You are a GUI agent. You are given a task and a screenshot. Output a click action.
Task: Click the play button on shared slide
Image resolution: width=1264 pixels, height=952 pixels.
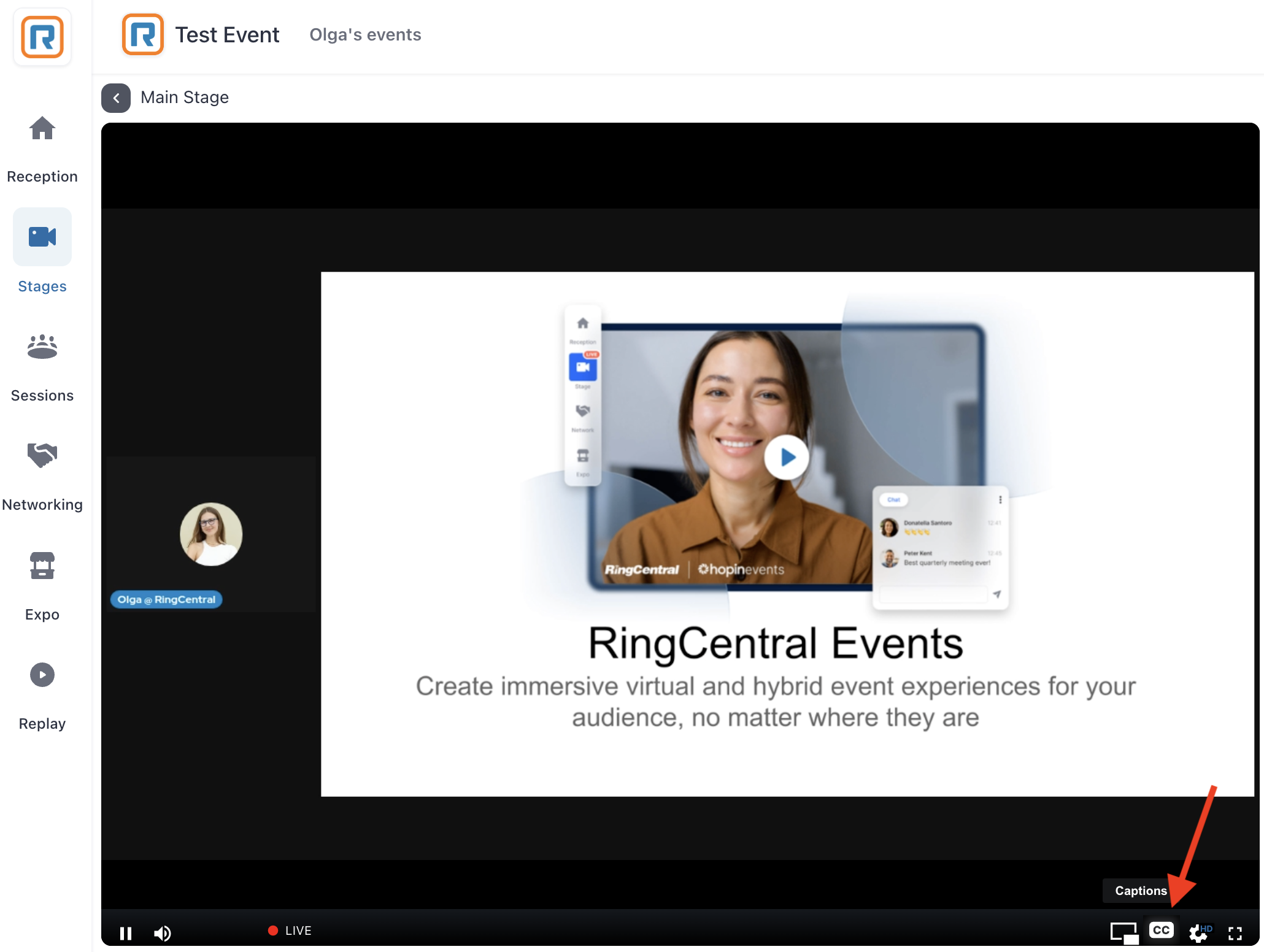(787, 457)
